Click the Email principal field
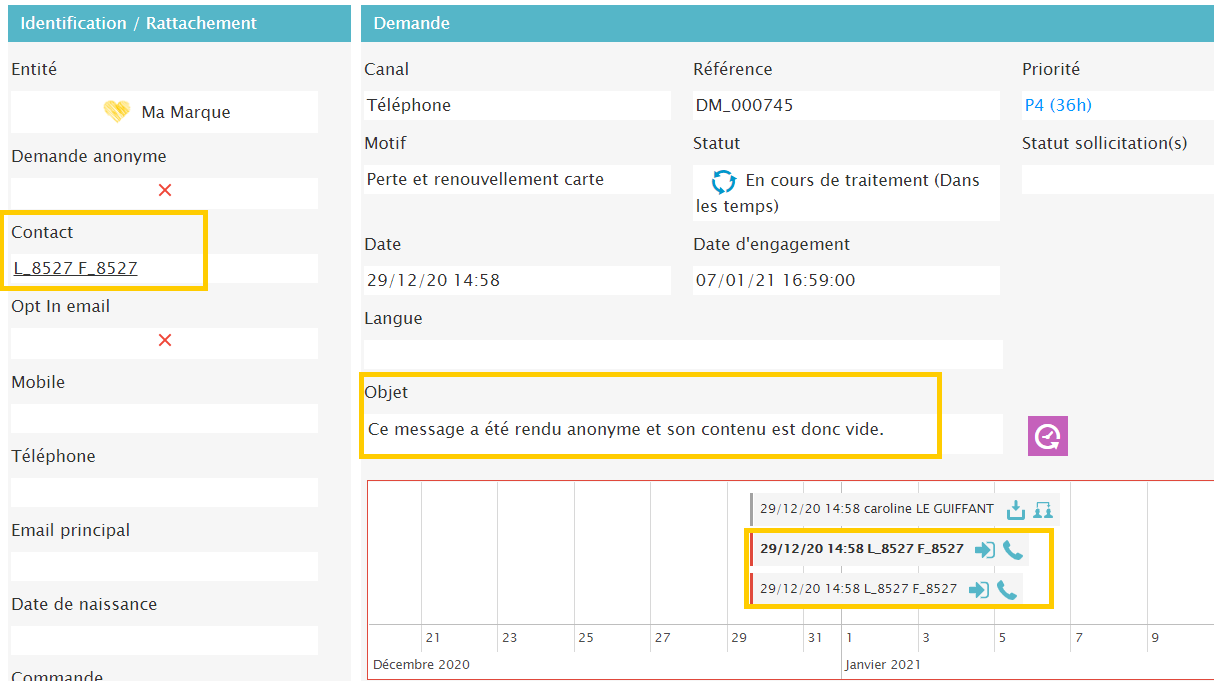The image size is (1214, 681). pos(164,566)
